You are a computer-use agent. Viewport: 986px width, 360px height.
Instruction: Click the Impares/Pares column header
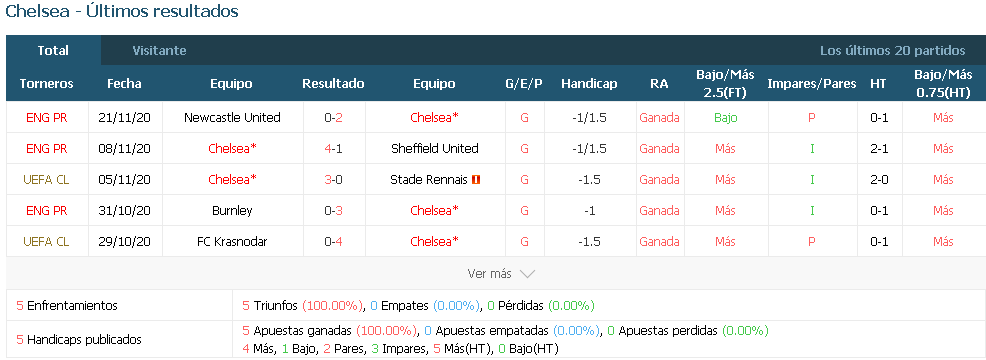[x=812, y=84]
